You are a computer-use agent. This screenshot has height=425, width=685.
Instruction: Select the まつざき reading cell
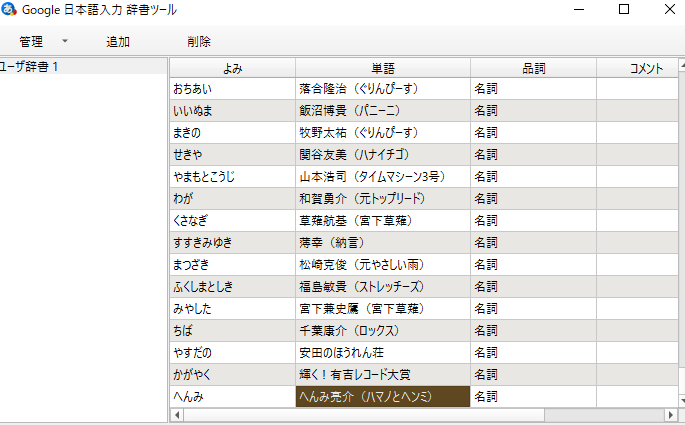(232, 265)
